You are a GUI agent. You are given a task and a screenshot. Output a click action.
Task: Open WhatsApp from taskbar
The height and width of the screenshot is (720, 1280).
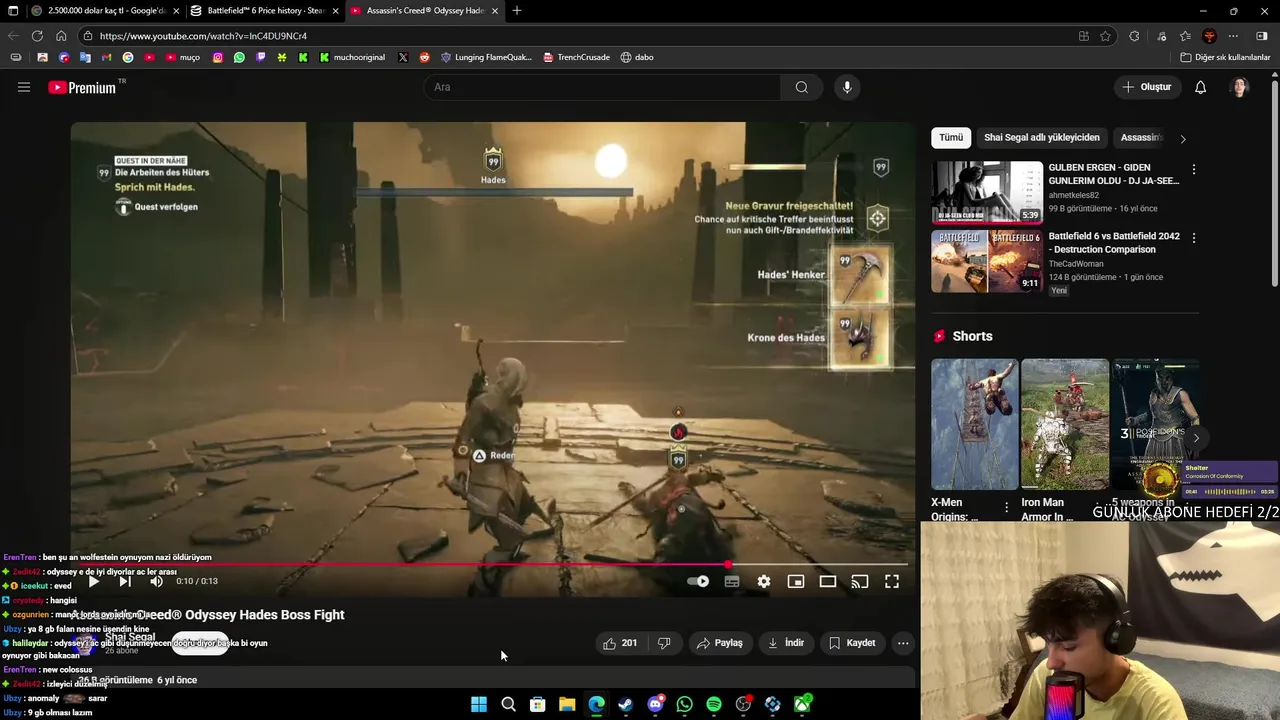coord(684,705)
